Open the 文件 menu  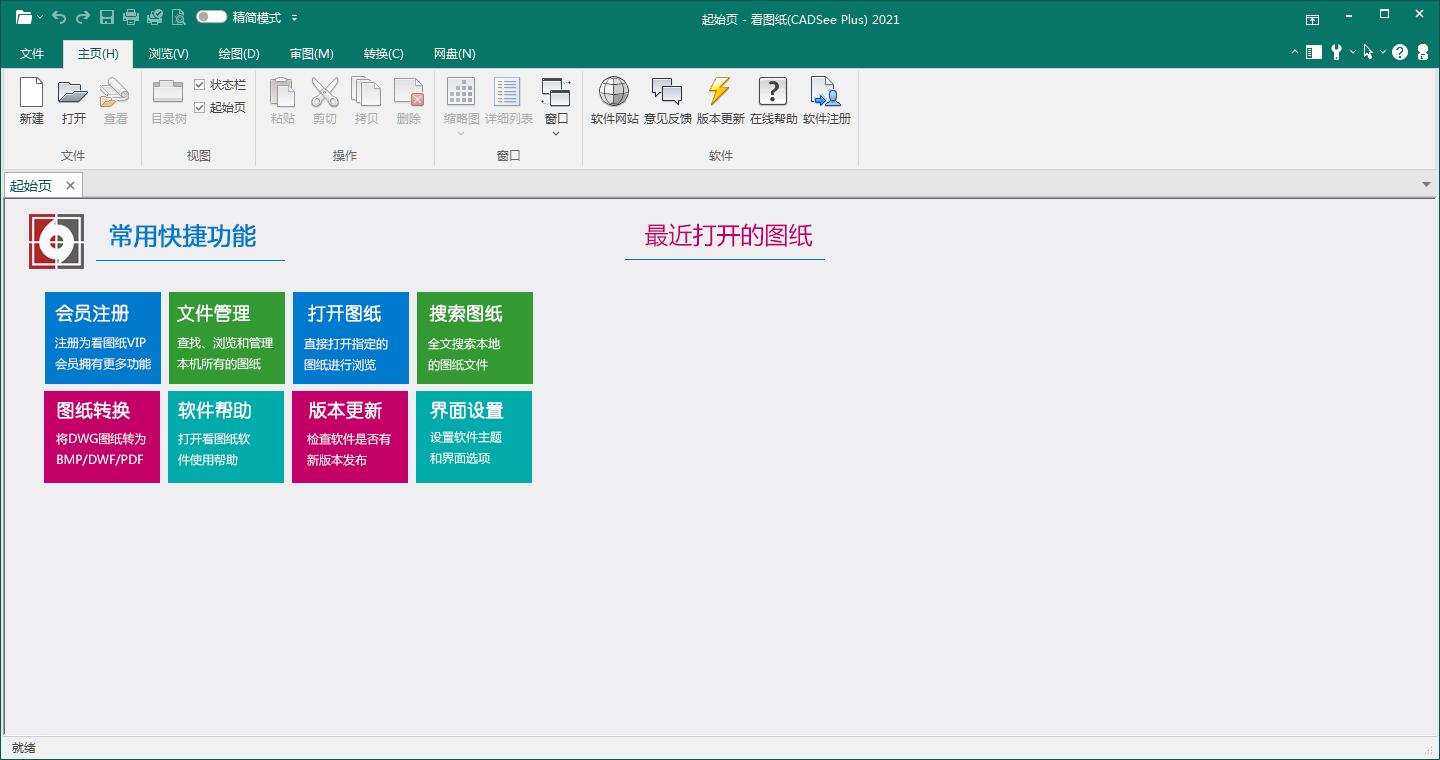(31, 53)
